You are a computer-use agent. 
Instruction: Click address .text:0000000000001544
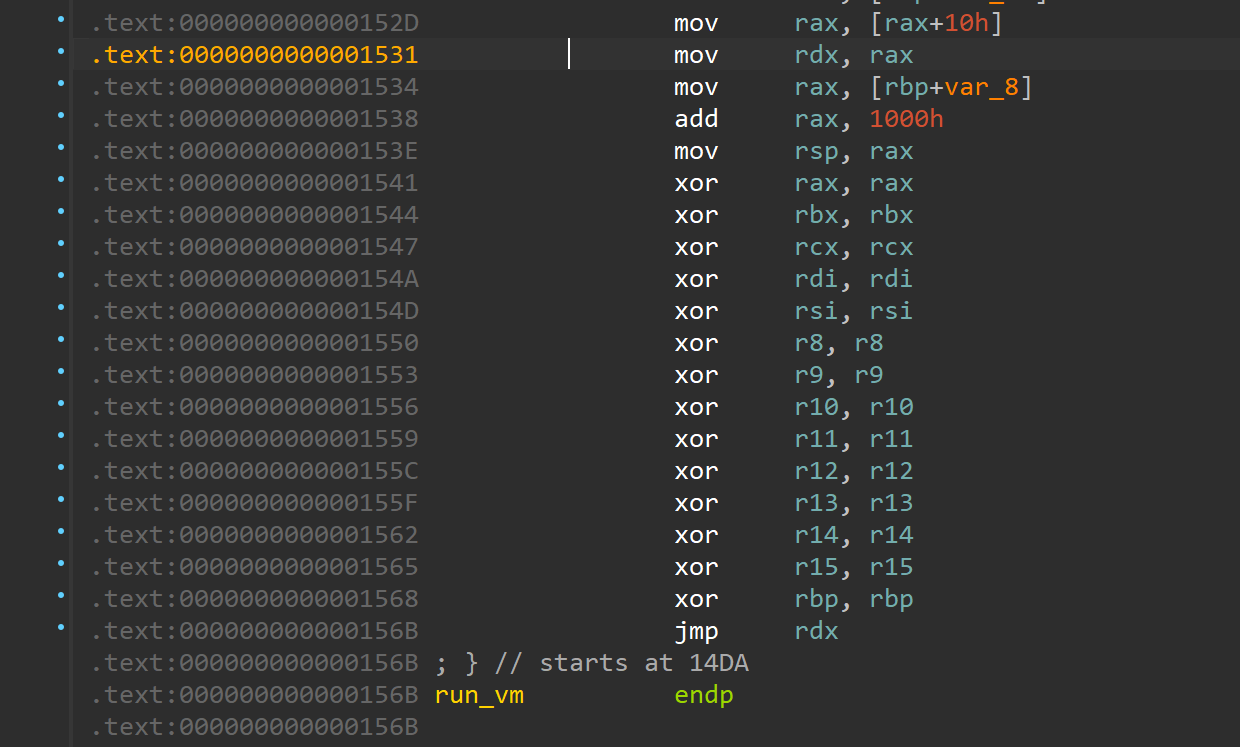[254, 215]
